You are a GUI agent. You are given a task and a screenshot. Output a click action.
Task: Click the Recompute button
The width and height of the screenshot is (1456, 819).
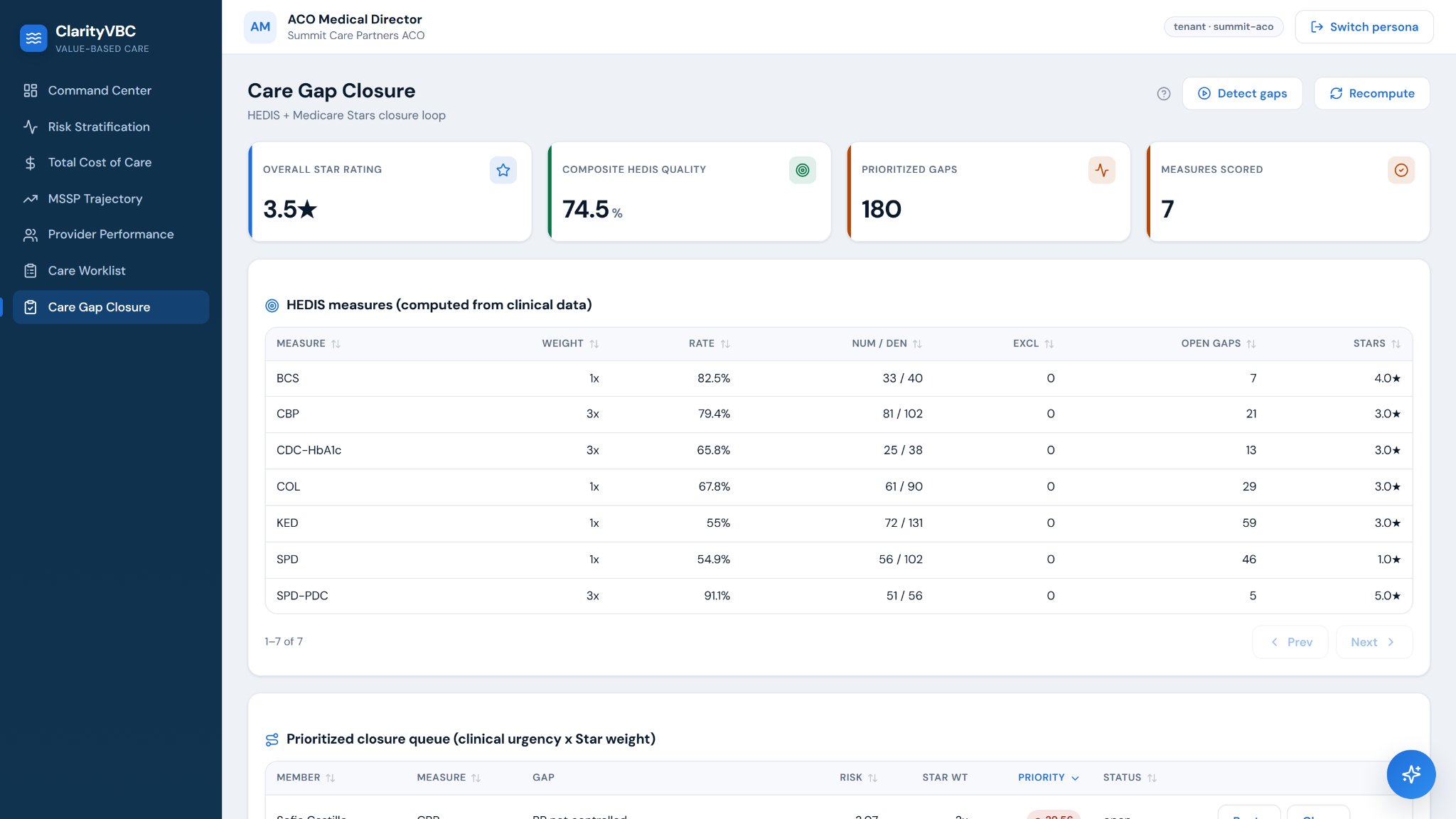pyautogui.click(x=1371, y=94)
